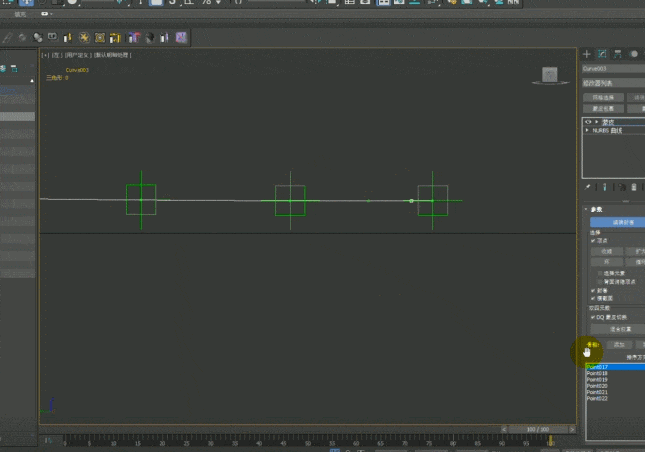Click the white-and-yellow figure icon in toolbar
645x452 pixels.
pyautogui.click(x=67, y=38)
